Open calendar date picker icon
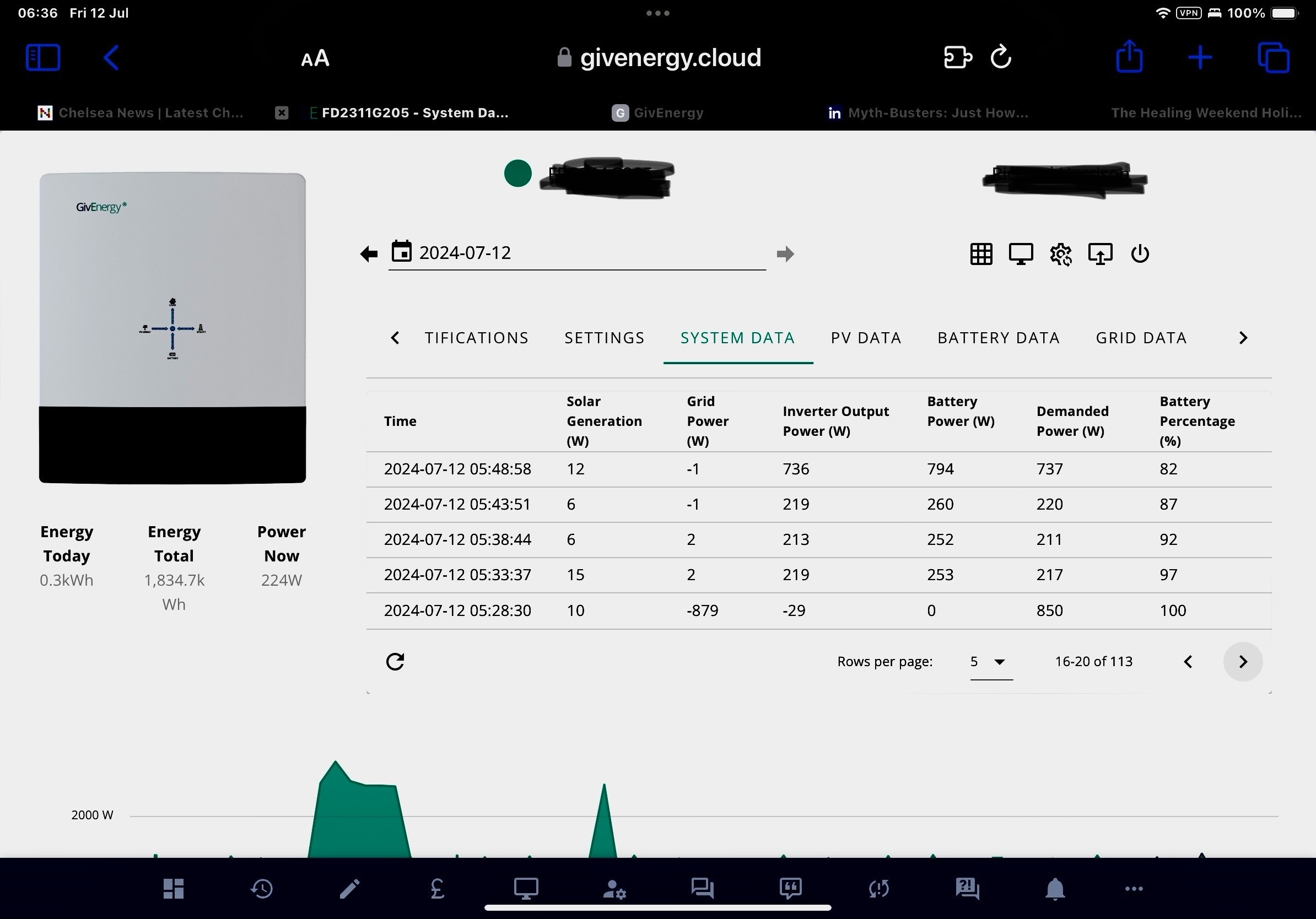This screenshot has width=1316, height=919. 401,252
